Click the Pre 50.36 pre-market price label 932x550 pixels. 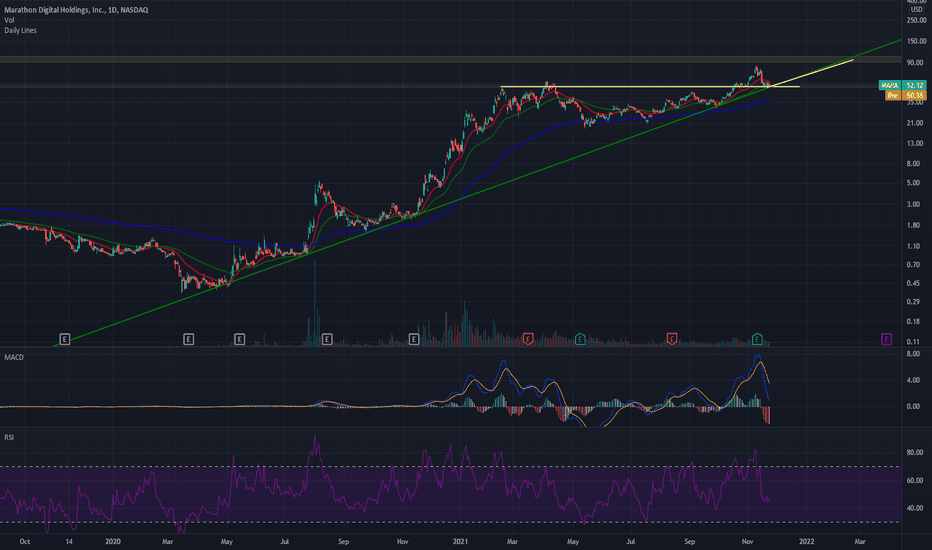pyautogui.click(x=905, y=95)
